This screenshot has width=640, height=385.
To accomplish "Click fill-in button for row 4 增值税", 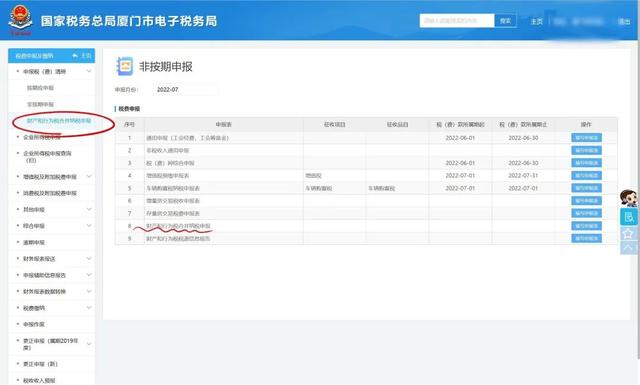I will [586, 176].
